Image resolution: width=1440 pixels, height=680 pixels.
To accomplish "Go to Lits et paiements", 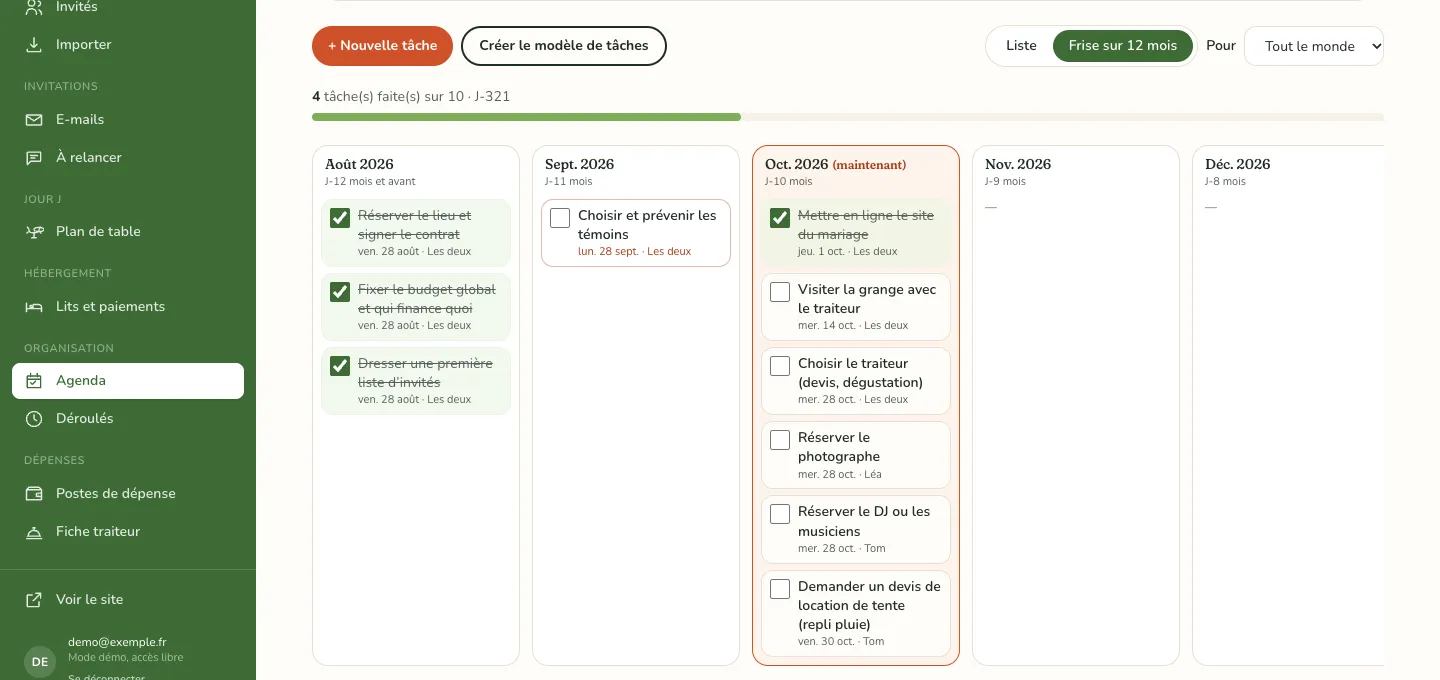I will (x=128, y=307).
